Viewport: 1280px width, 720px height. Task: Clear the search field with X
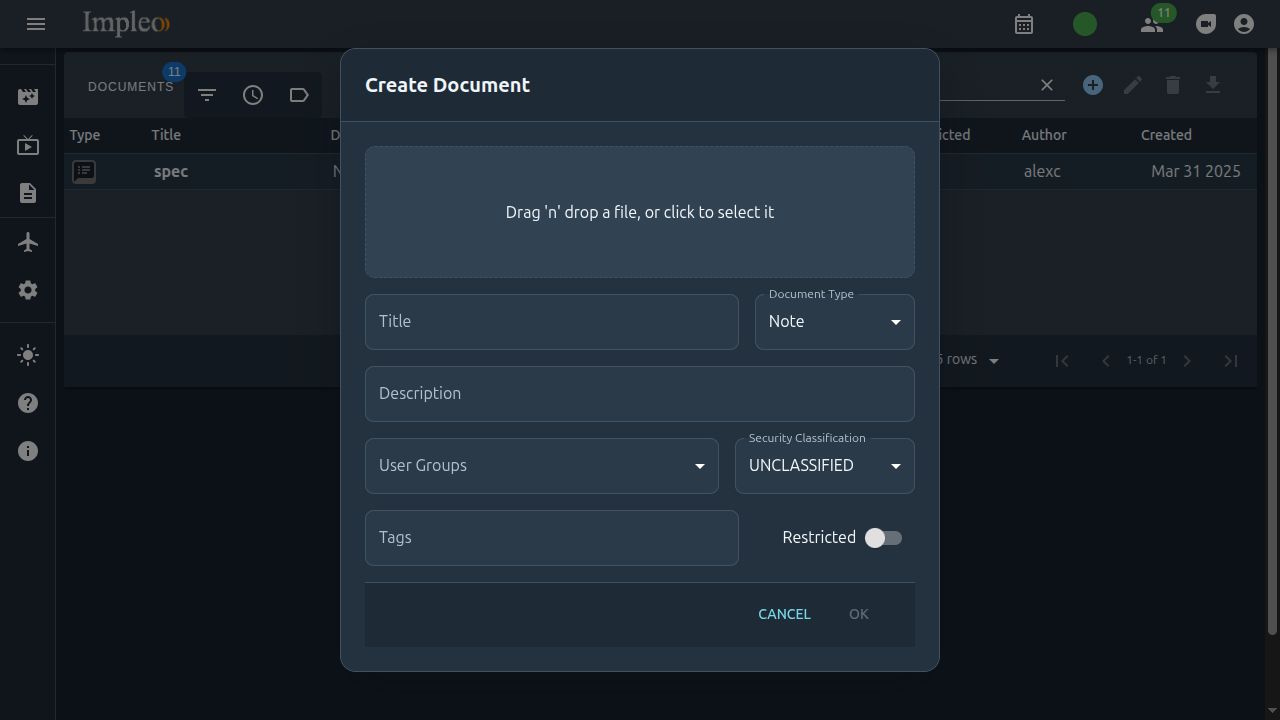click(x=1047, y=85)
